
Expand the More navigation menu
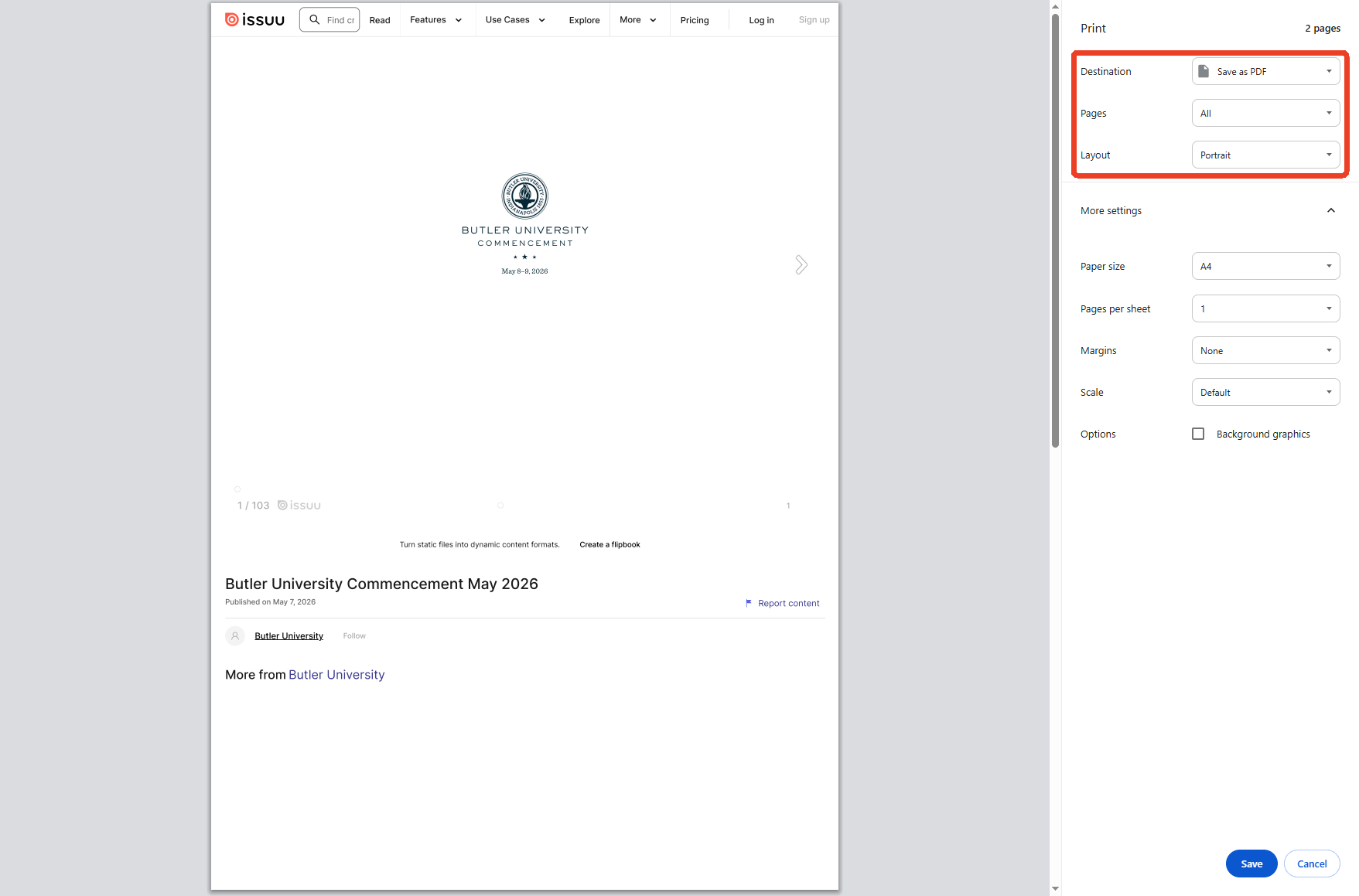[x=637, y=20]
